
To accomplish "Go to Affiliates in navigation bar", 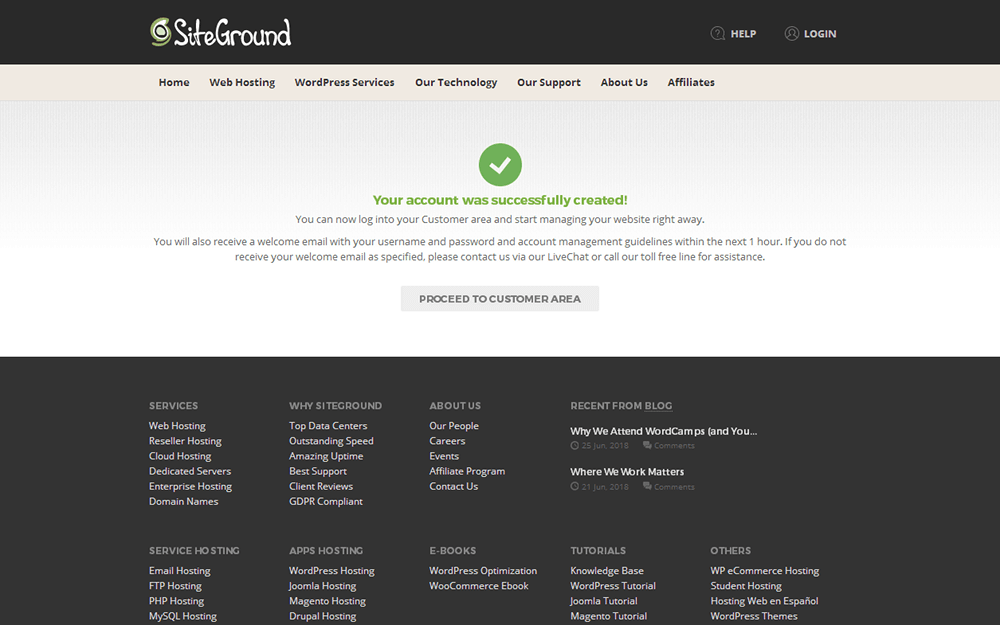I will [691, 83].
